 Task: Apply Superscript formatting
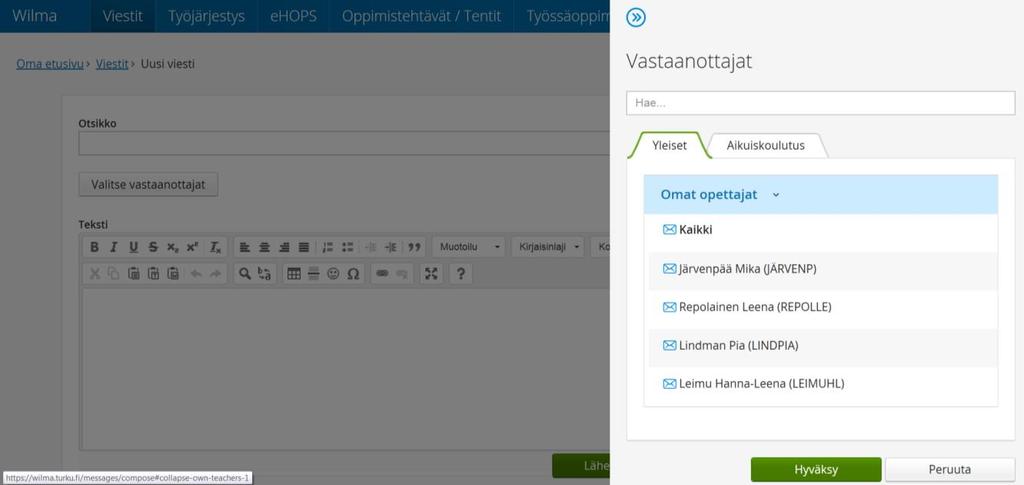[192, 247]
